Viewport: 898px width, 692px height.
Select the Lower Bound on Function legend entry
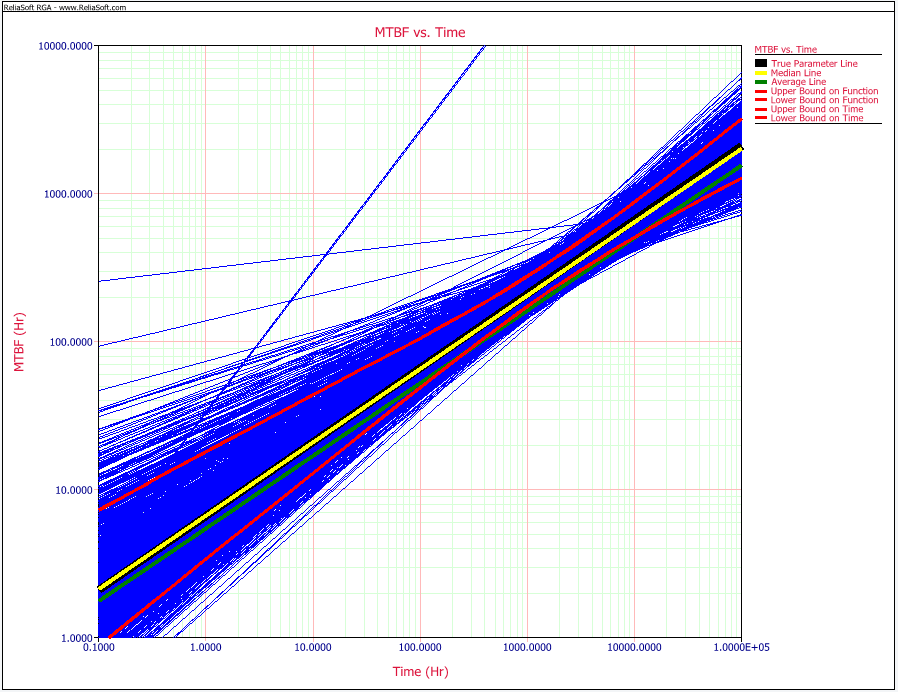(x=824, y=100)
